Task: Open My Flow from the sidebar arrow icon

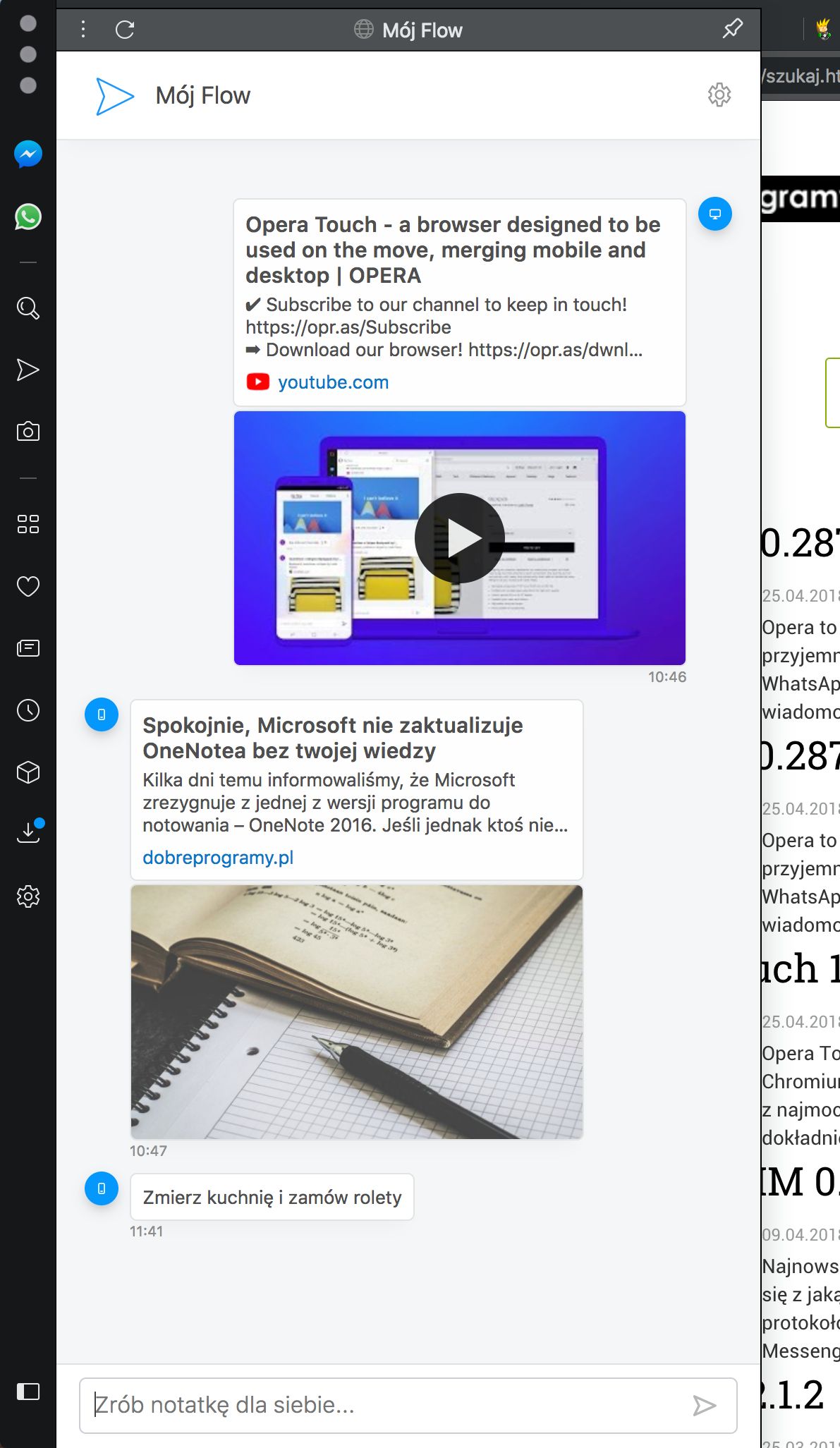Action: point(28,370)
